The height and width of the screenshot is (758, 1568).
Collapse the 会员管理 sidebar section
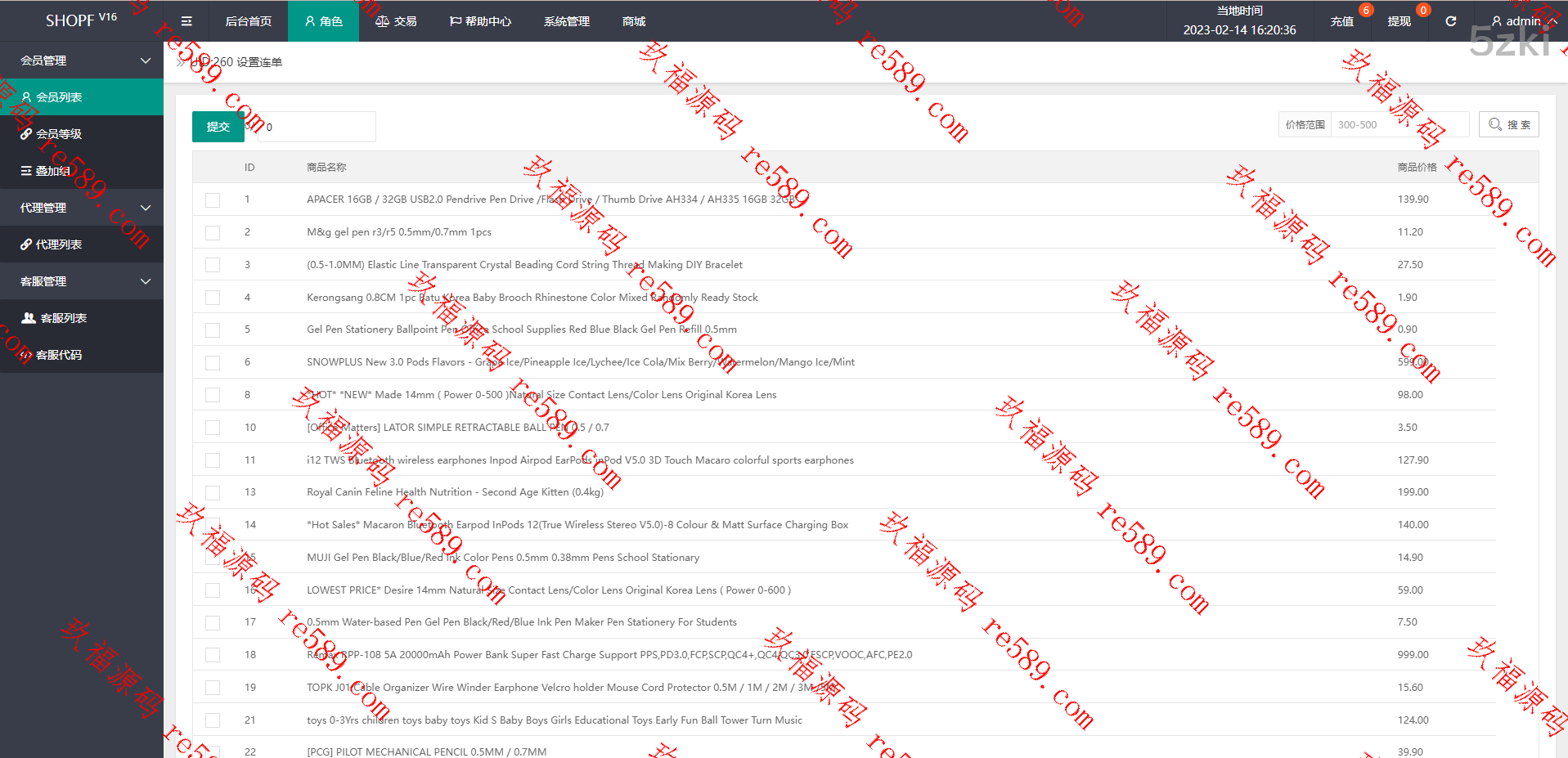[82, 61]
